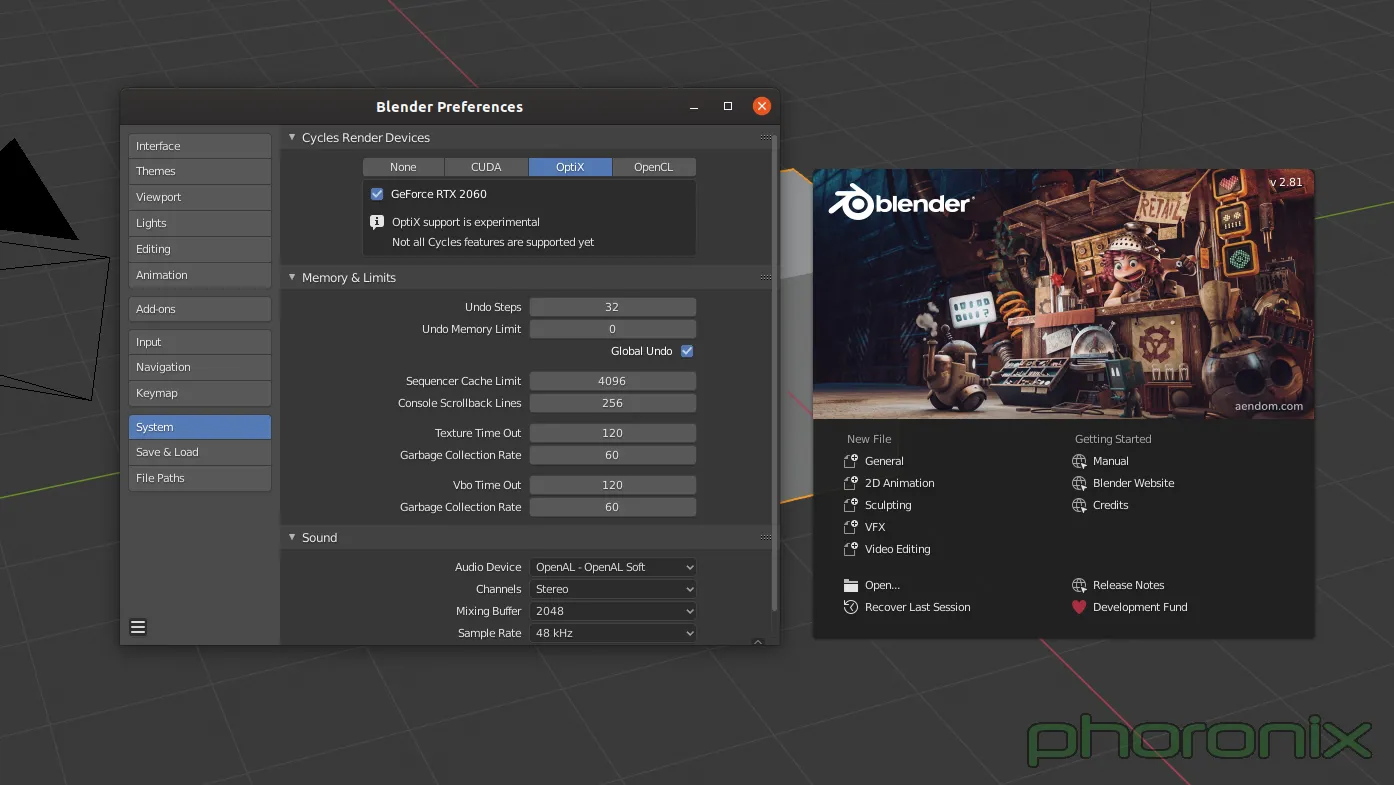Select OpenCL compute device type
The width and height of the screenshot is (1394, 785).
coord(654,167)
